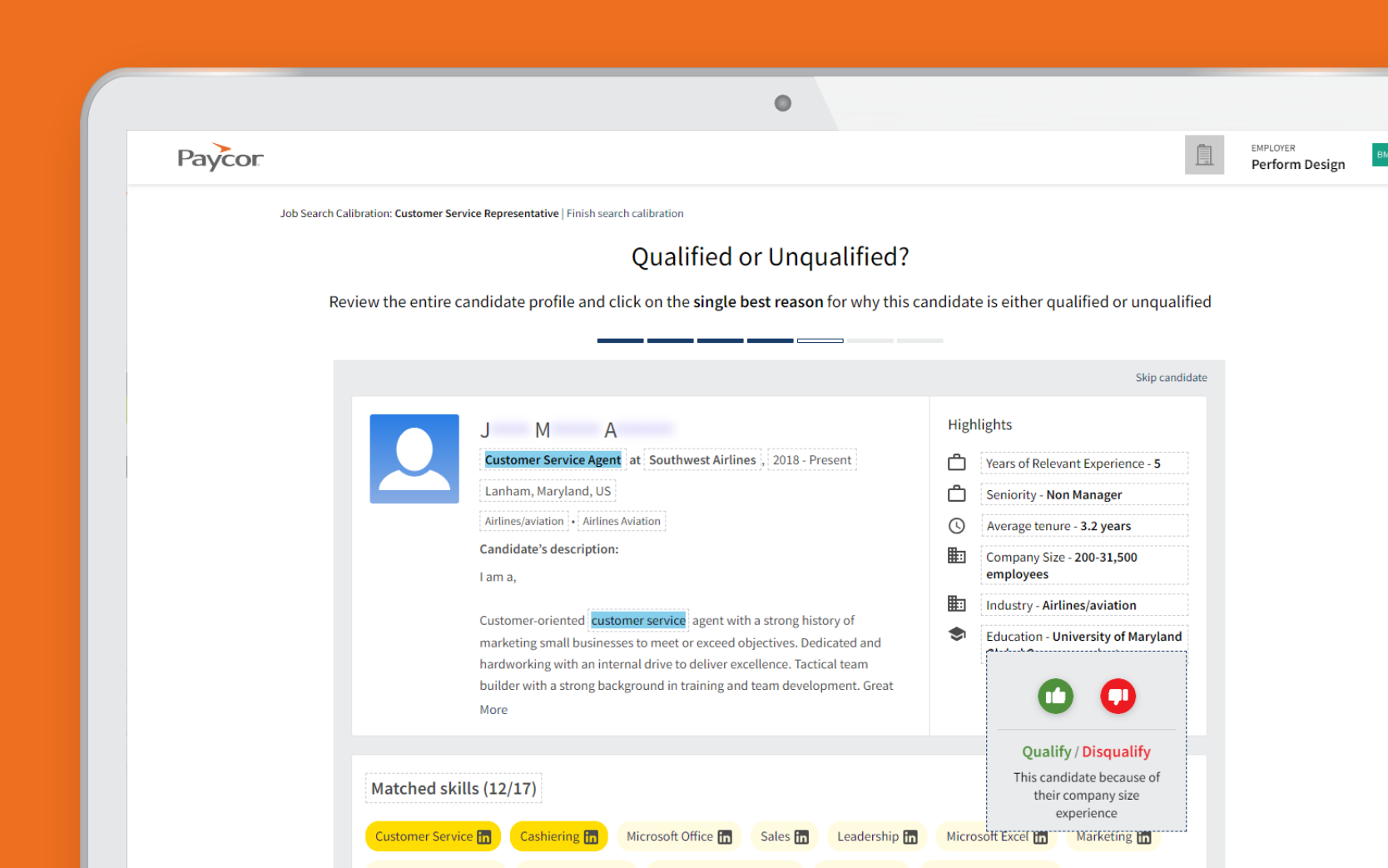
Task: Choose Industry - Airlines/aviation highlight
Action: pos(1084,605)
